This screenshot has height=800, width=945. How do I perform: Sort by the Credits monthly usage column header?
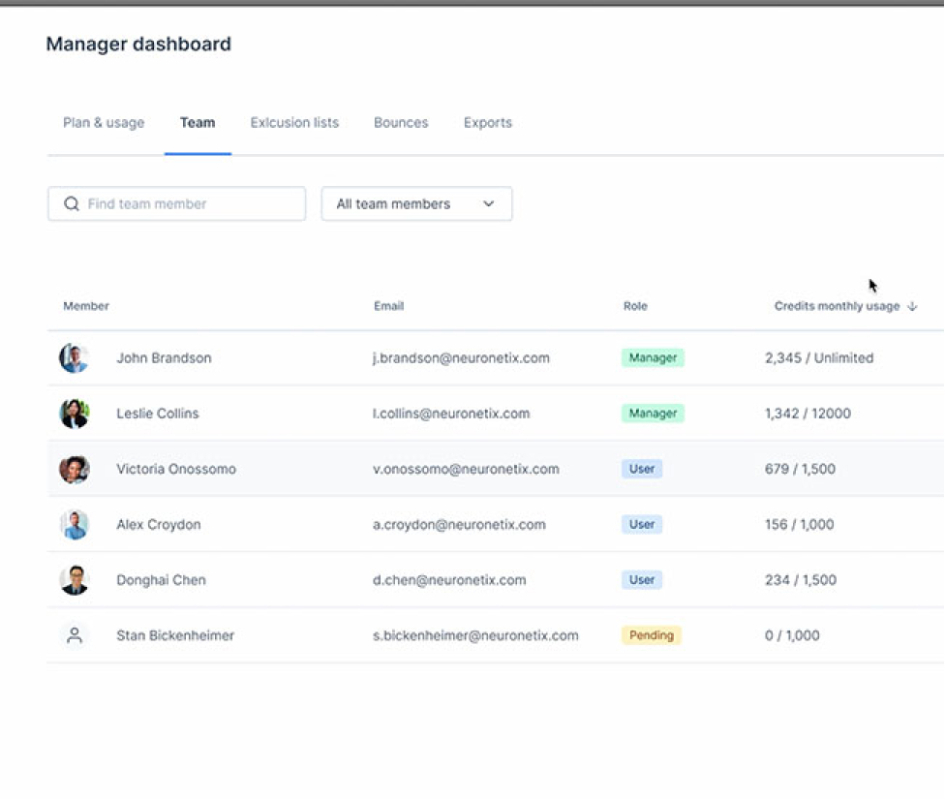[837, 306]
